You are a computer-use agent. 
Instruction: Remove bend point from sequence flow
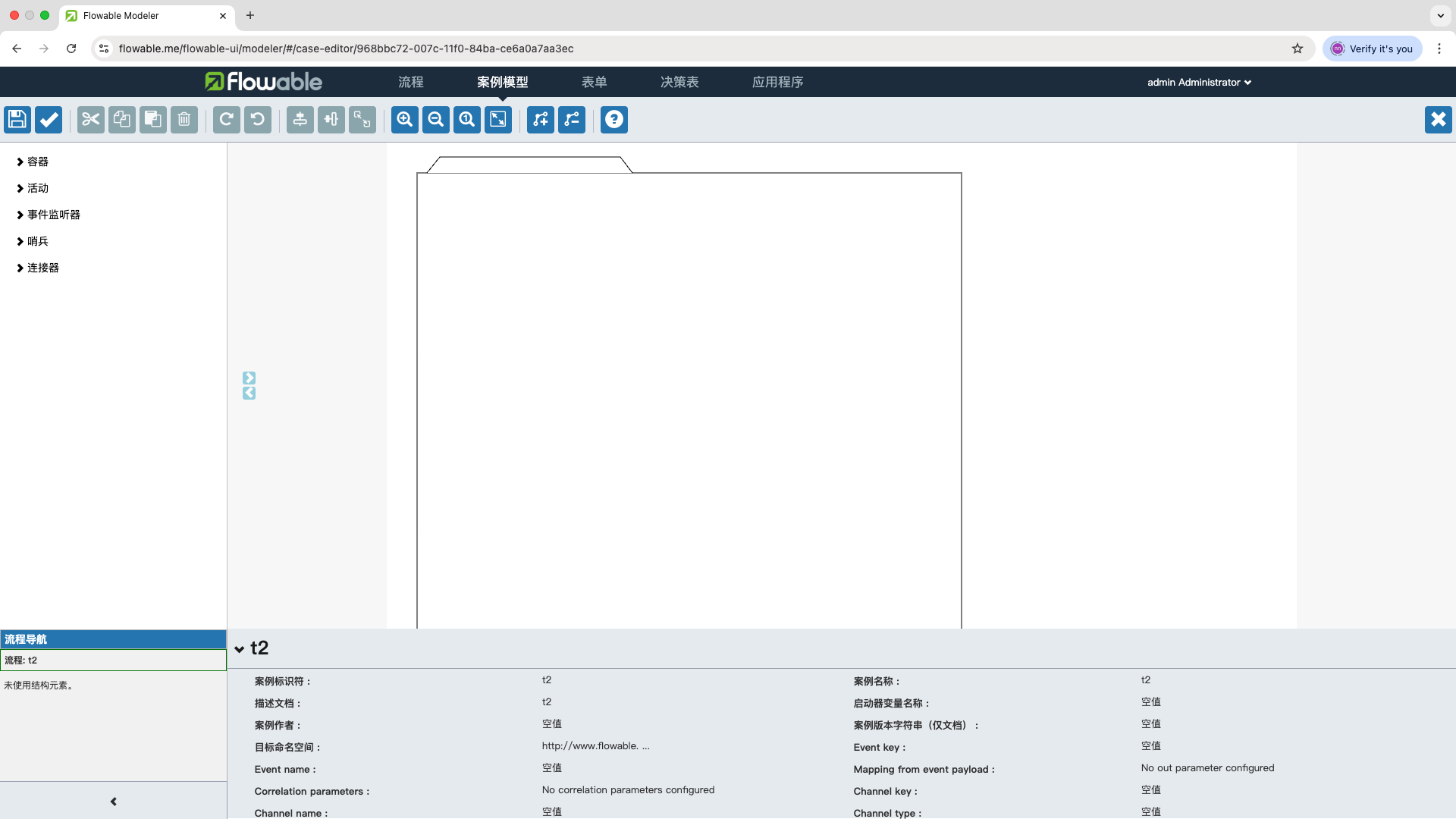tap(572, 120)
